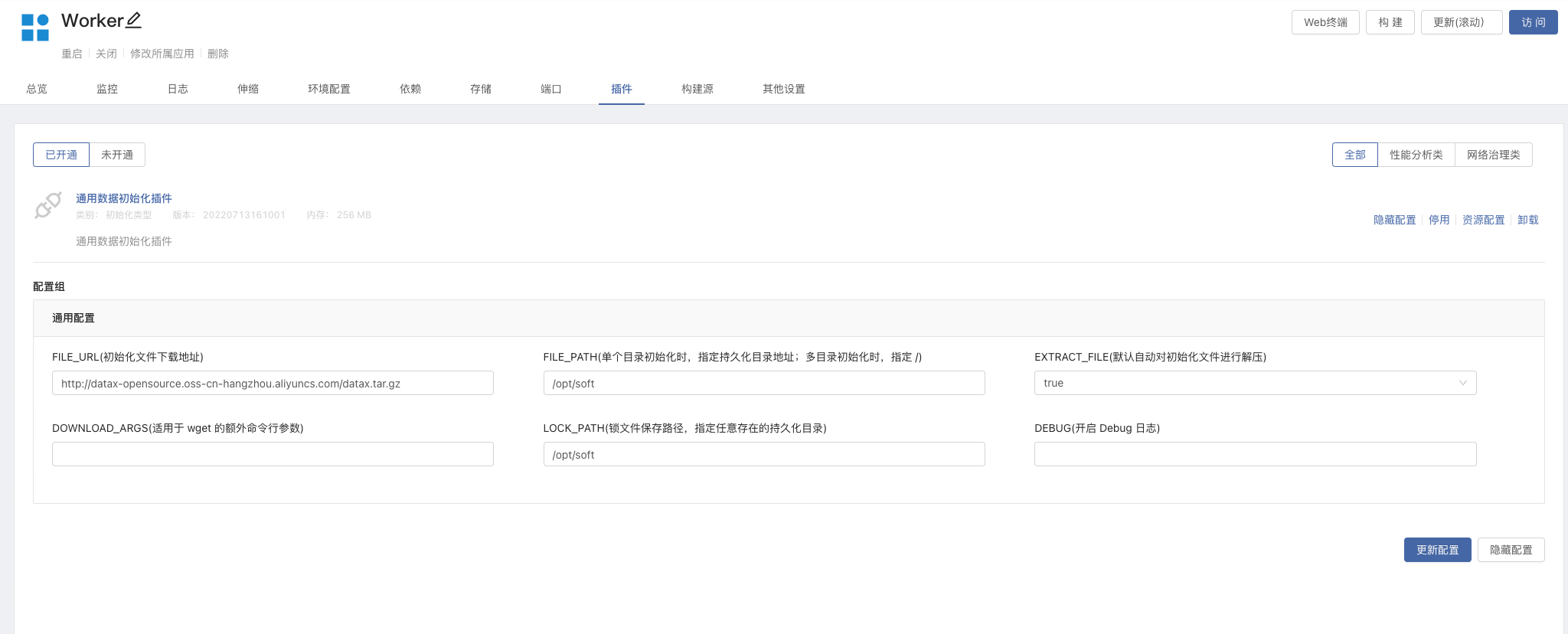This screenshot has width=1568, height=634.
Task: Click the pencil edit icon beside Worker
Action: click(x=133, y=21)
